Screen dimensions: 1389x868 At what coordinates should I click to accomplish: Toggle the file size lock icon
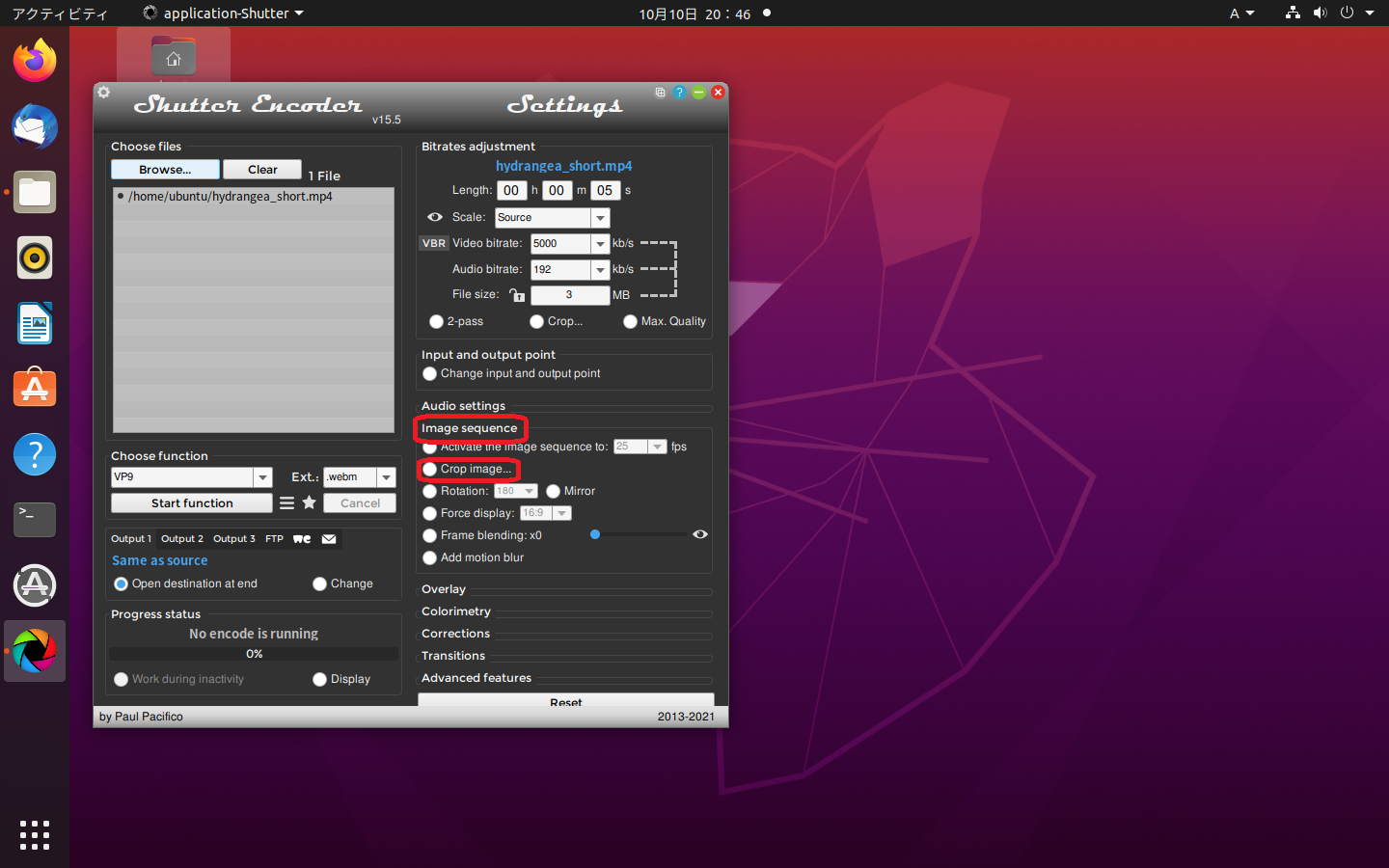517,295
